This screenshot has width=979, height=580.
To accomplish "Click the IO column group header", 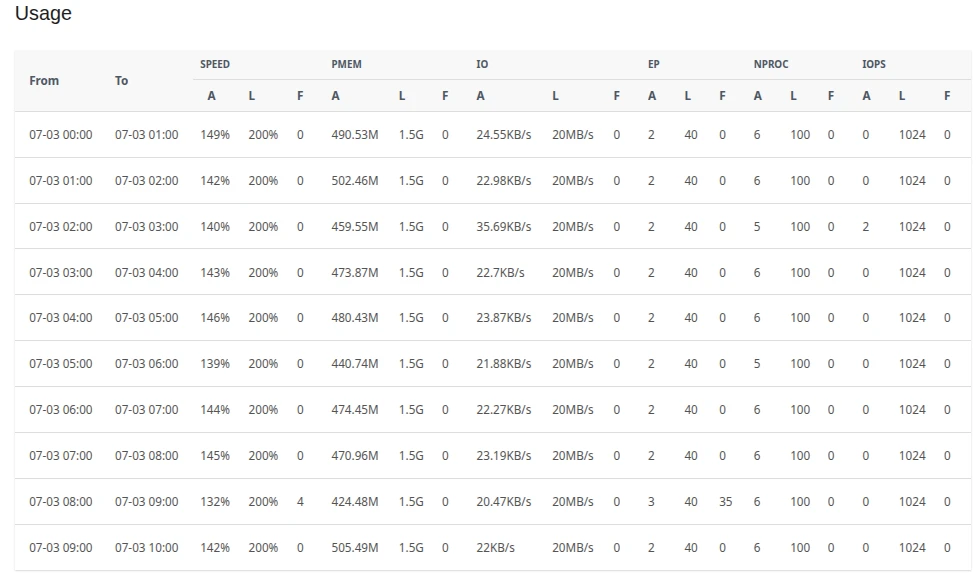I will point(482,64).
